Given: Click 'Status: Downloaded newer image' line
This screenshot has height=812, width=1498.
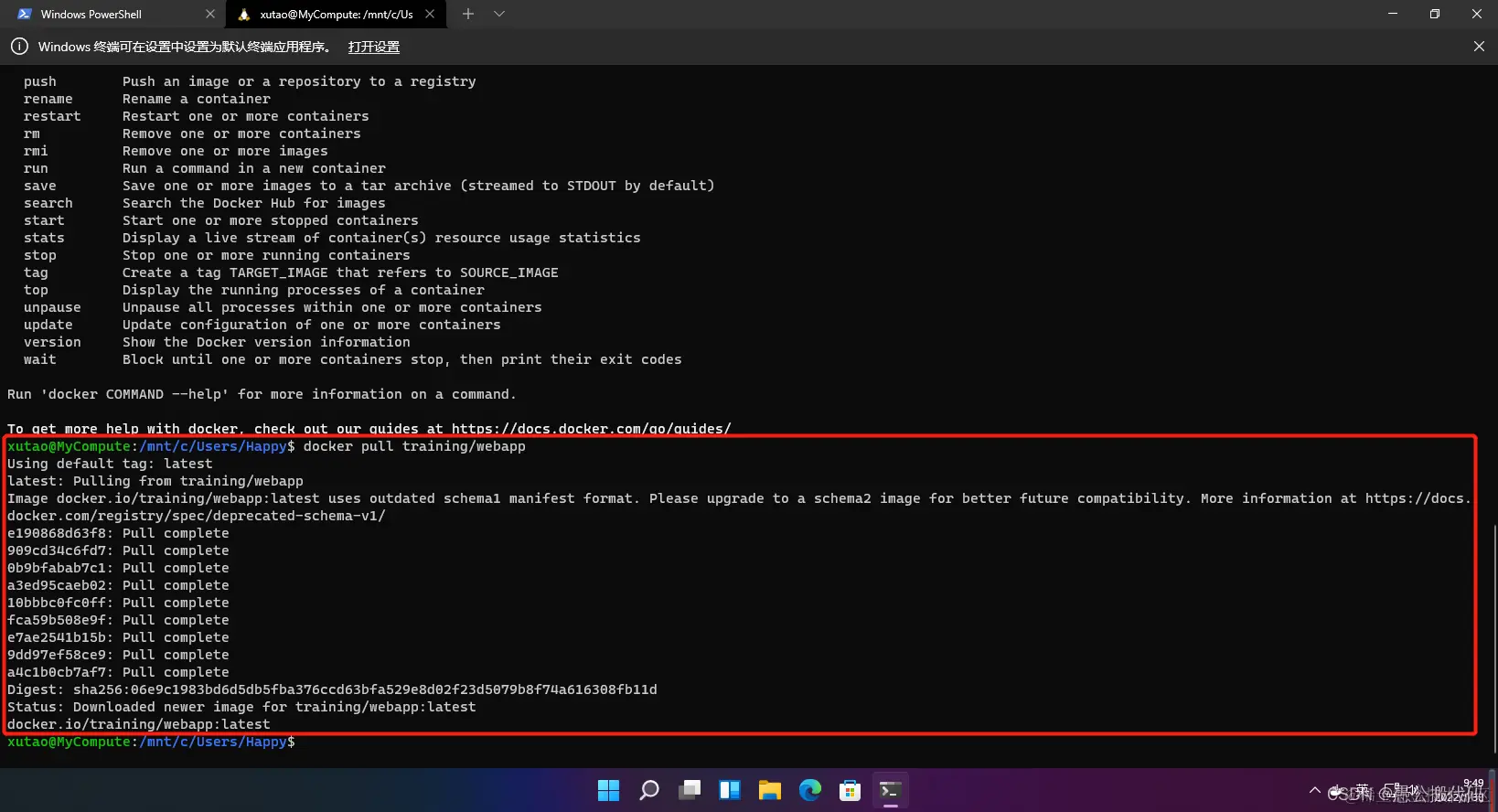Looking at the screenshot, I should tap(241, 707).
